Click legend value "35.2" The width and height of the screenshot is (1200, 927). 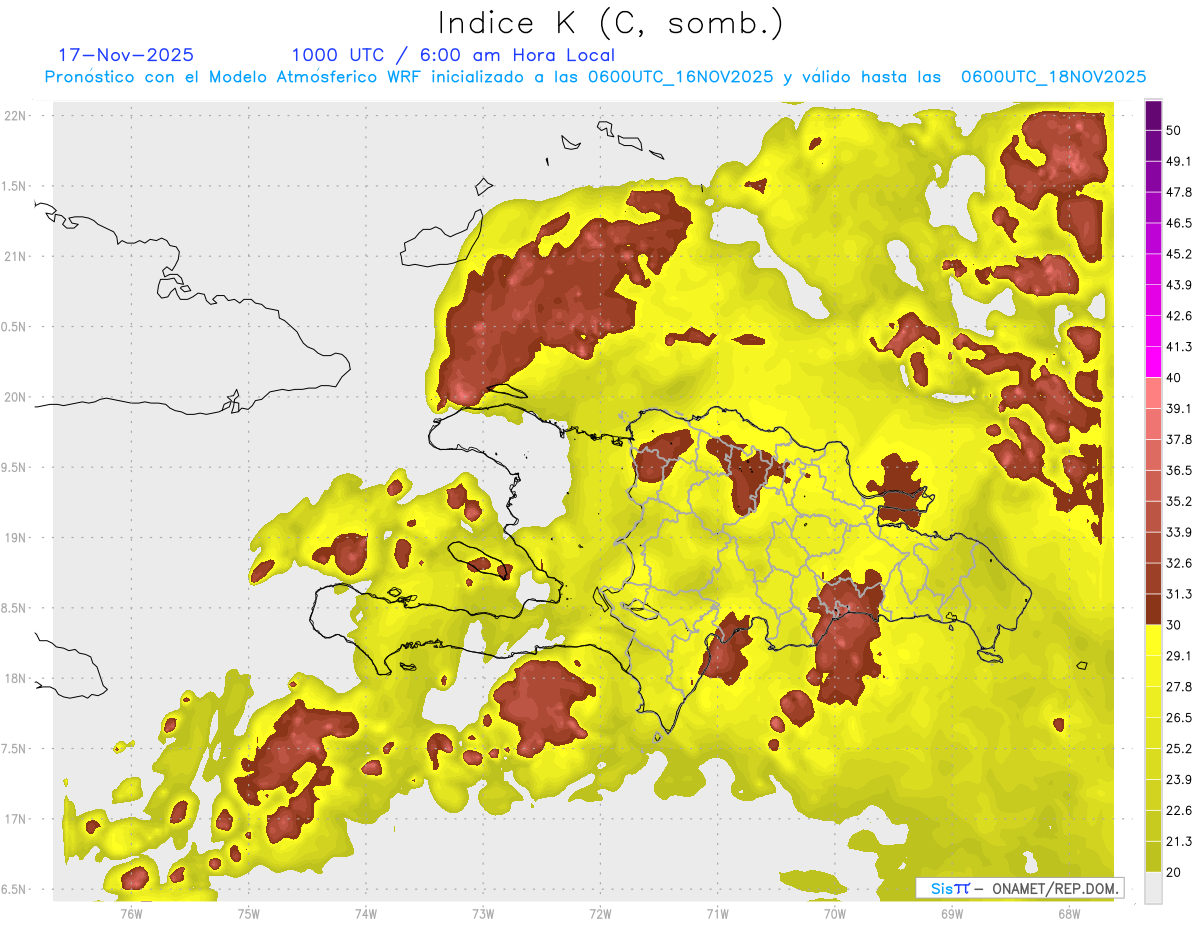pos(1179,501)
